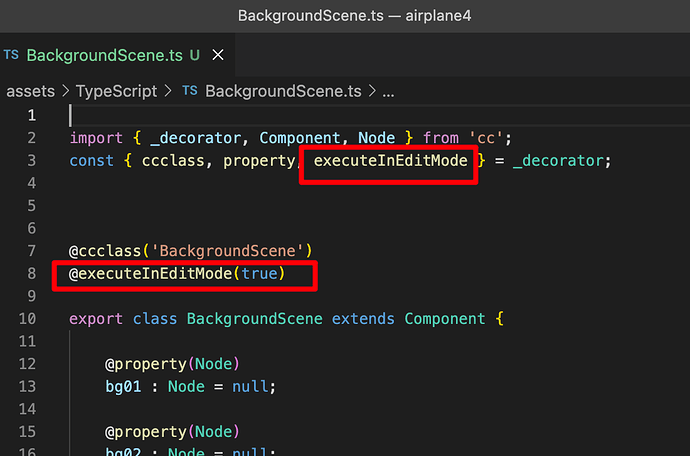Open the TypeScript breadcrumb folder
The width and height of the screenshot is (690, 456).
point(117,91)
